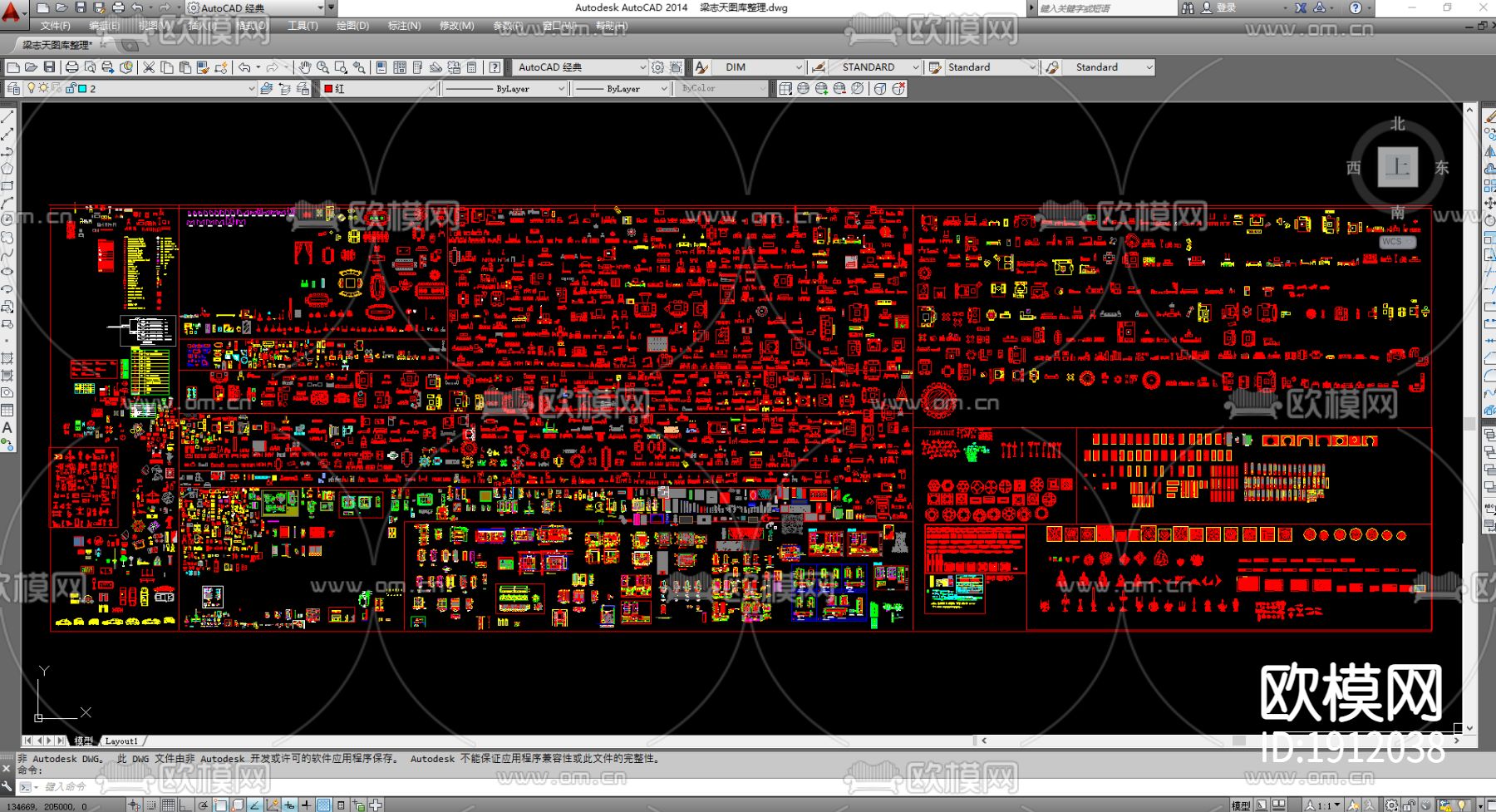Click the 登录 sign-in button
The height and width of the screenshot is (812, 1496).
point(1219,7)
